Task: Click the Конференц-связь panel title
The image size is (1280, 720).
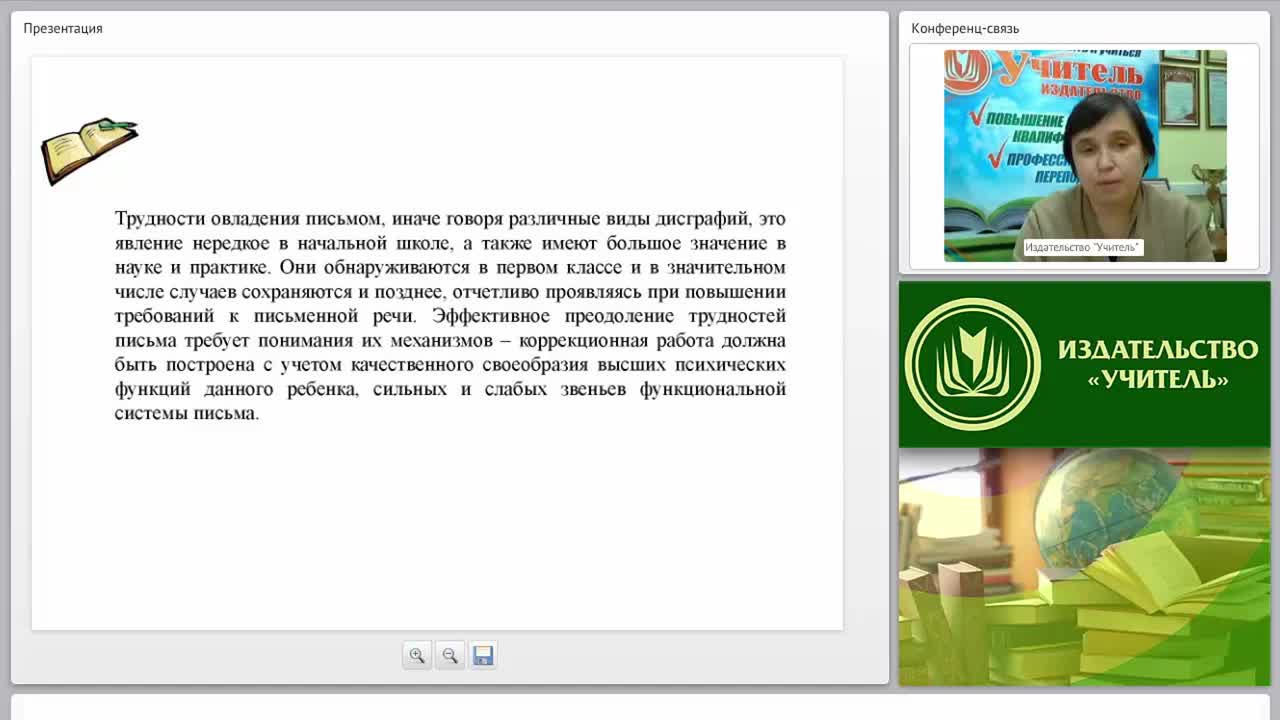Action: [965, 28]
